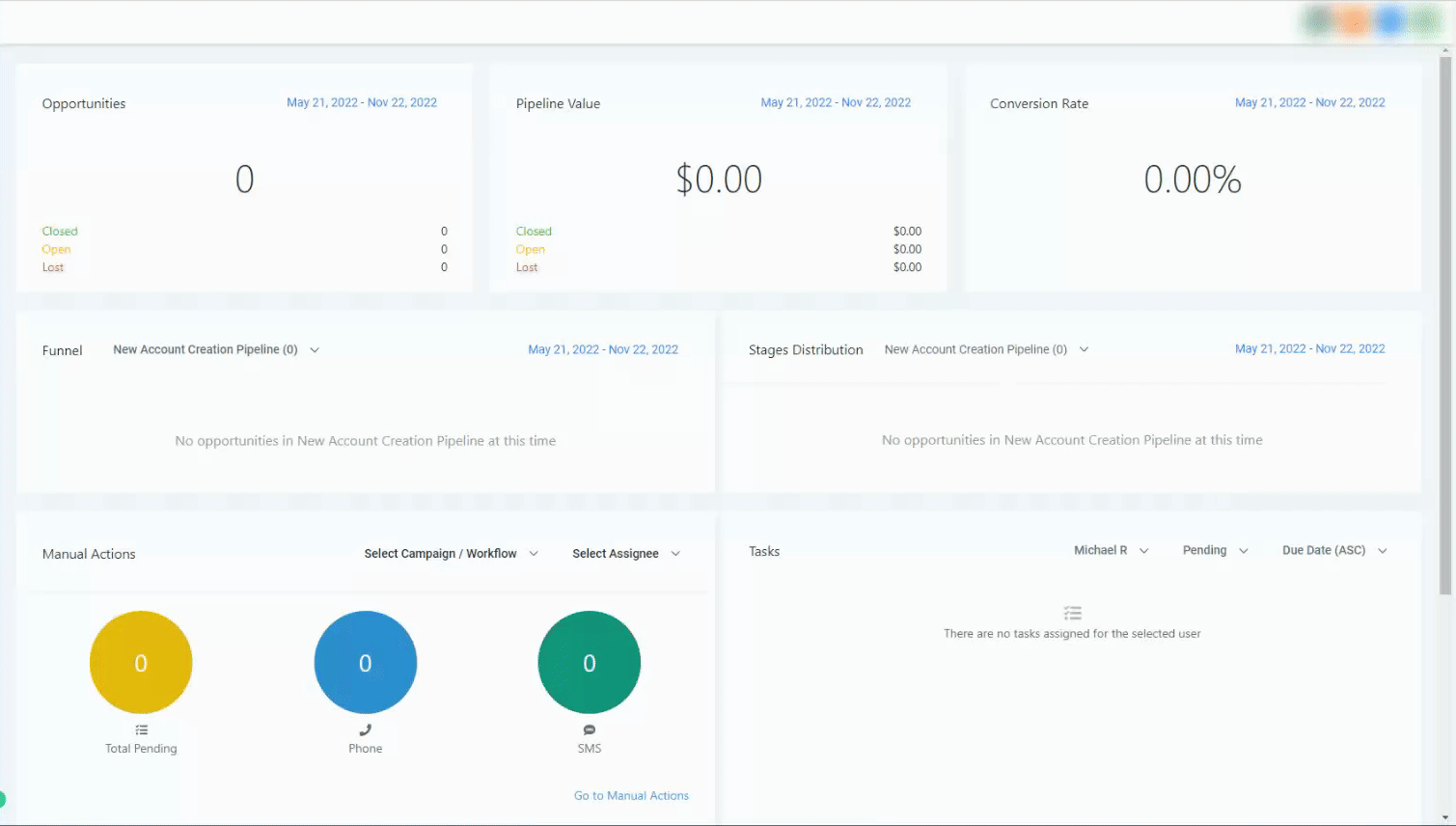Screen dimensions: 1456x826
Task: Change task user from Michael R dropdown
Action: [x=1112, y=550]
